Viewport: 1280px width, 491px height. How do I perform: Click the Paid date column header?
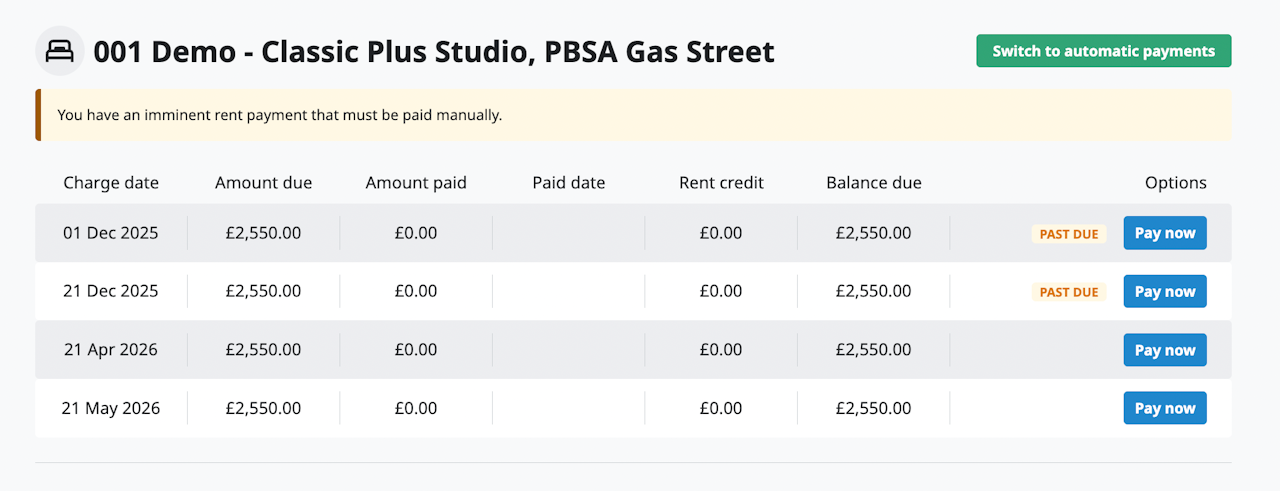[568, 183]
